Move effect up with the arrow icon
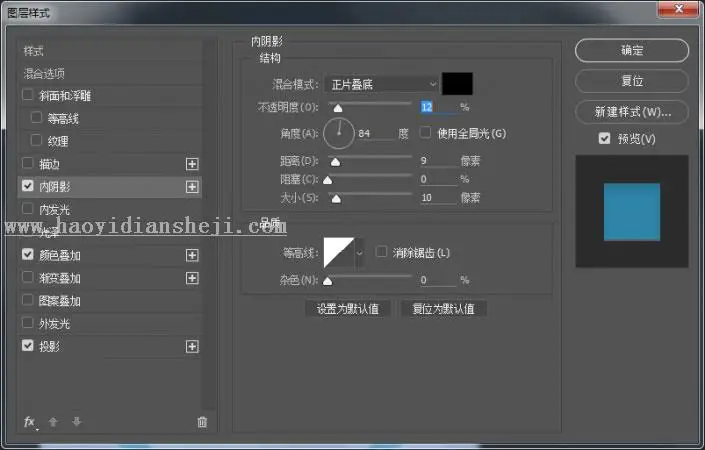 (53, 422)
